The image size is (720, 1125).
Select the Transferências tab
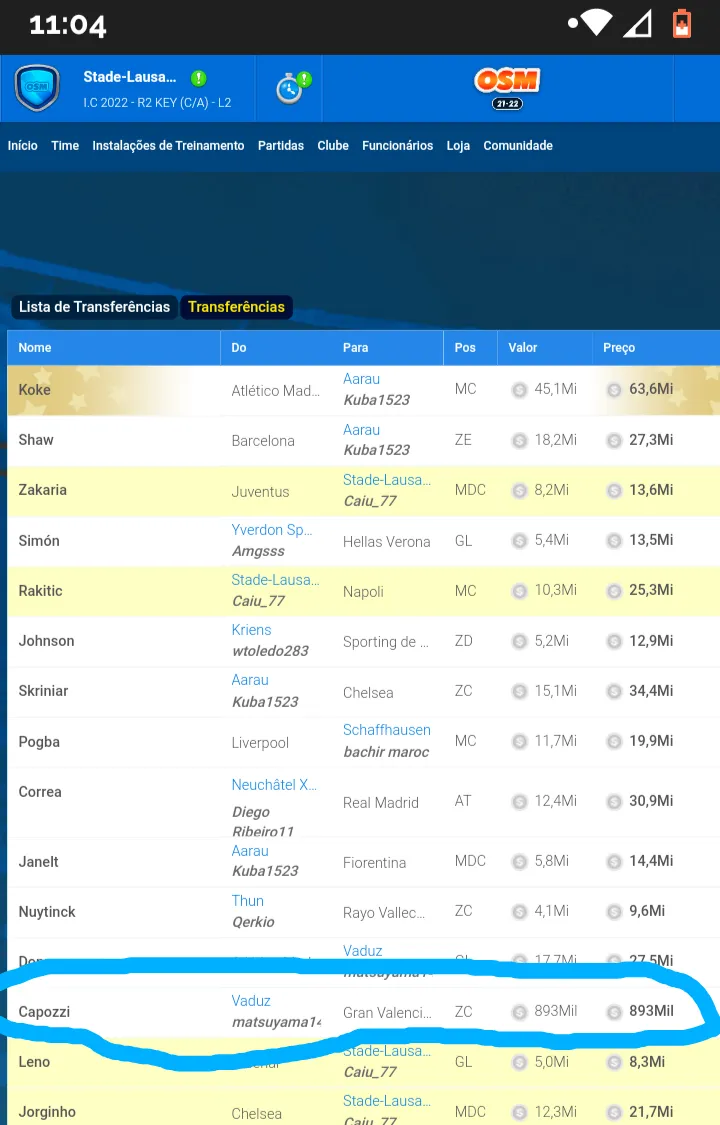[236, 307]
